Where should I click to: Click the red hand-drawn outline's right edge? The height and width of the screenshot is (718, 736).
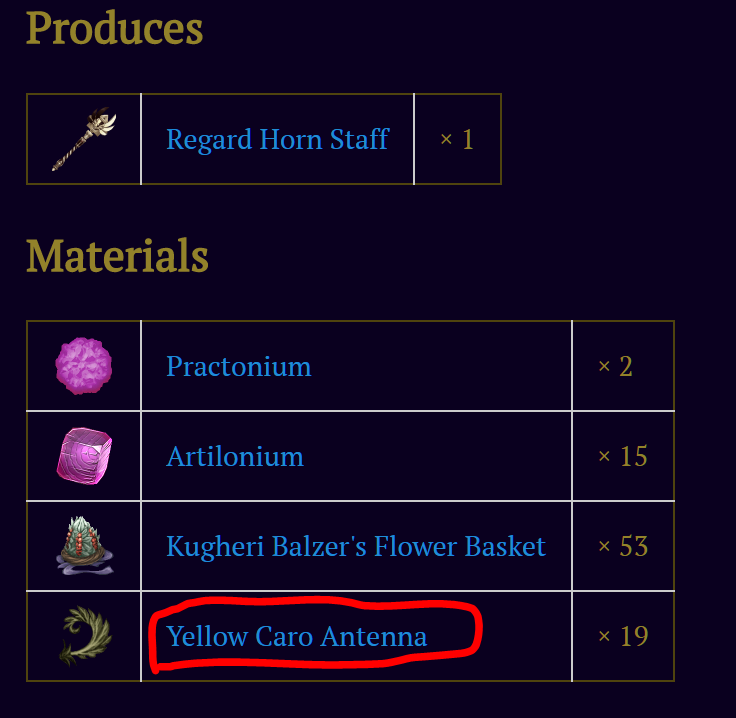pos(480,630)
